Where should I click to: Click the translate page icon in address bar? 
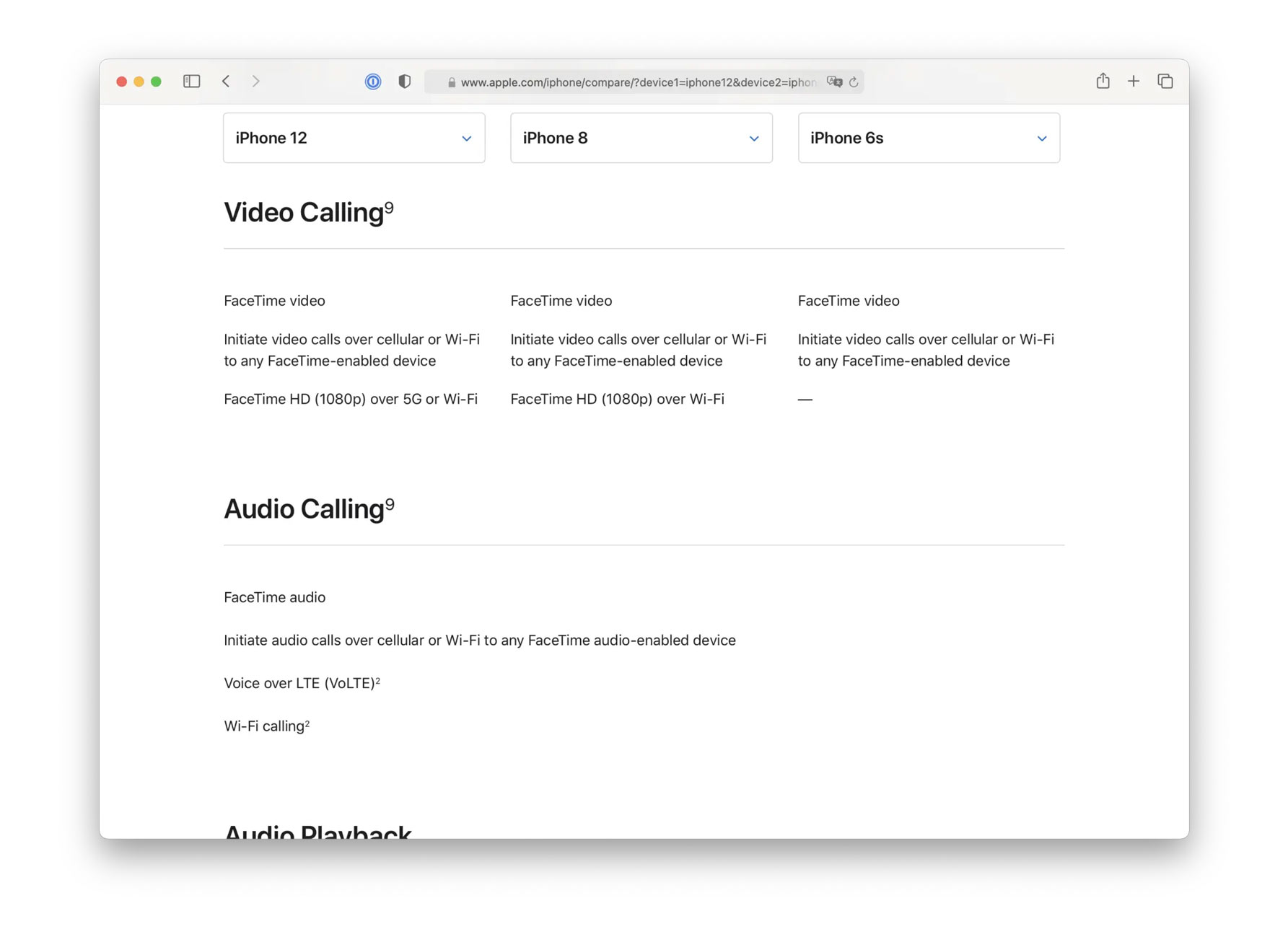pos(835,82)
